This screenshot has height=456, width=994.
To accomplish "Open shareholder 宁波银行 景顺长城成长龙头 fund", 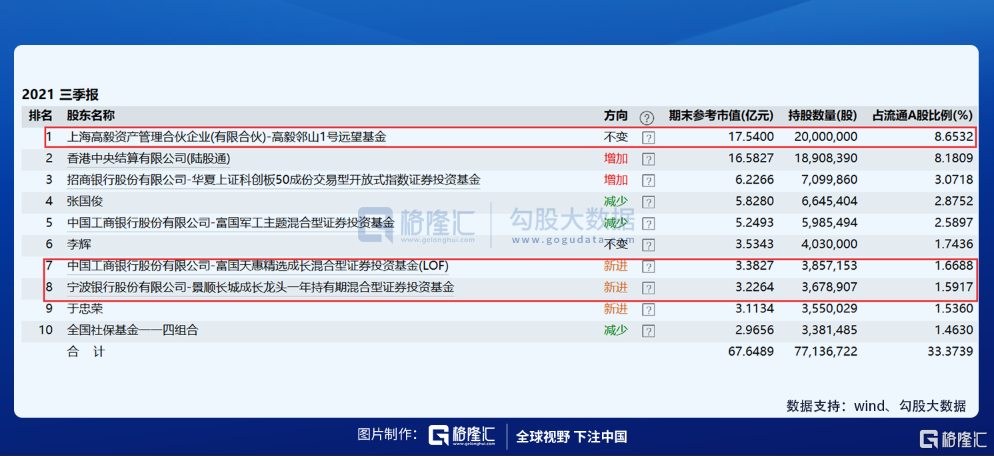I will pos(261,287).
